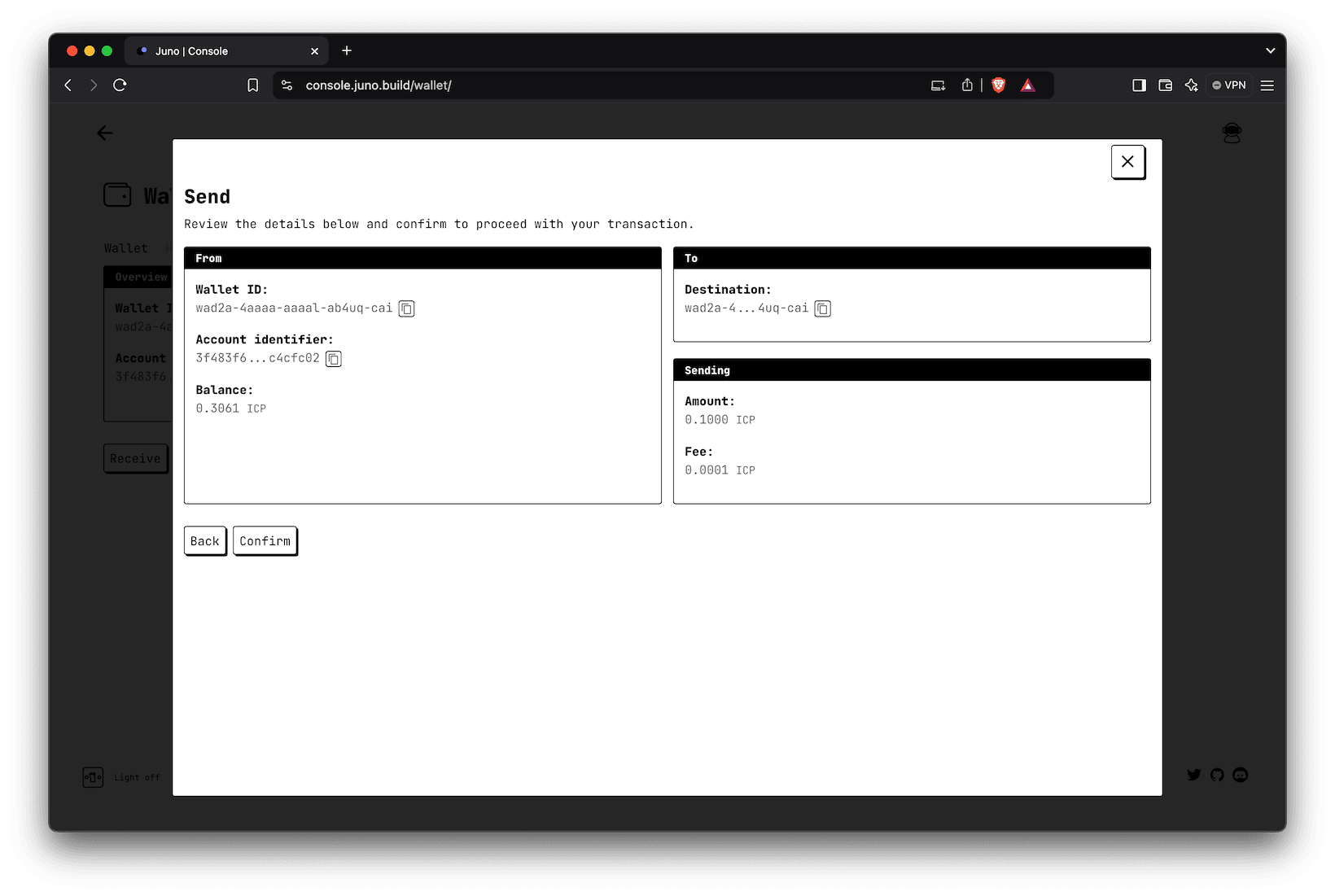Copy the Account identifier value
Screen dimensions: 1335x896
tap(333, 359)
